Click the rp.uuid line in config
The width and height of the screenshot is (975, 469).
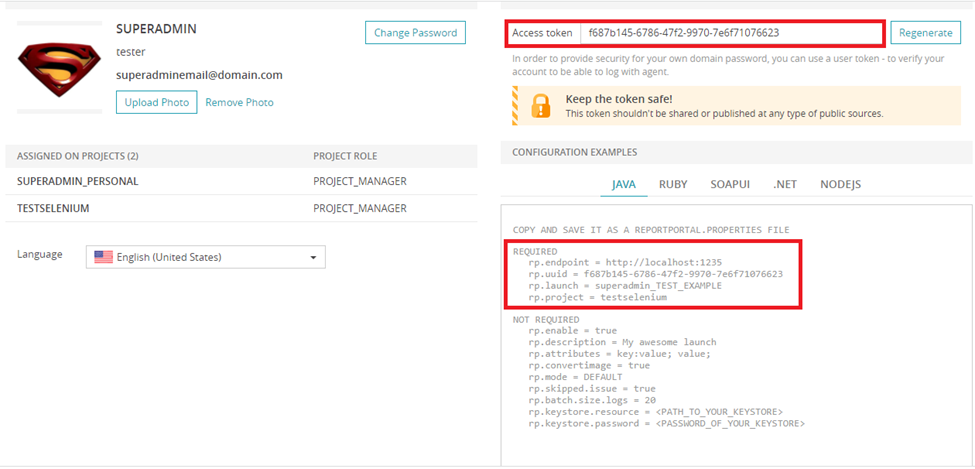tap(655, 274)
